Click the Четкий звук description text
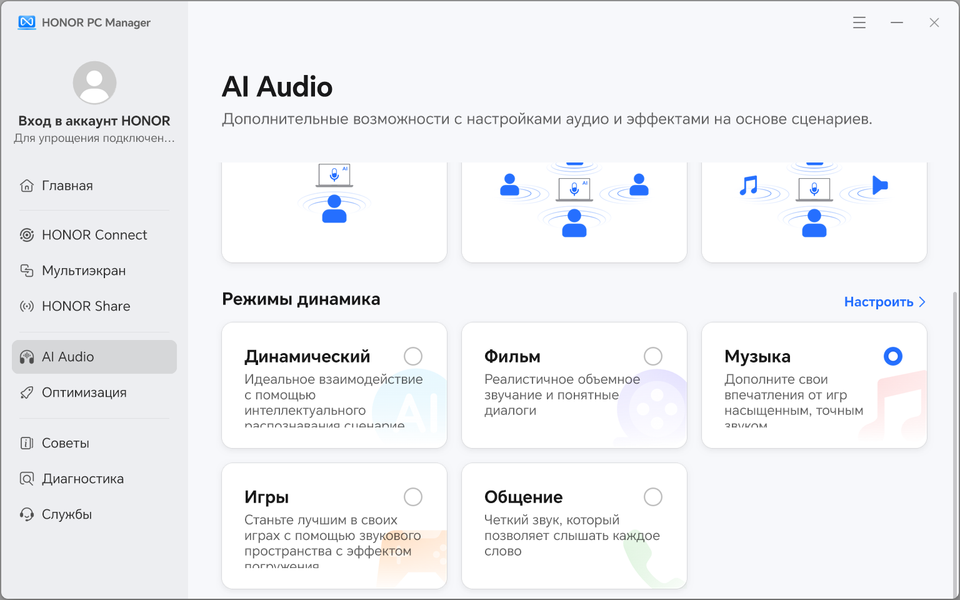 click(x=572, y=535)
